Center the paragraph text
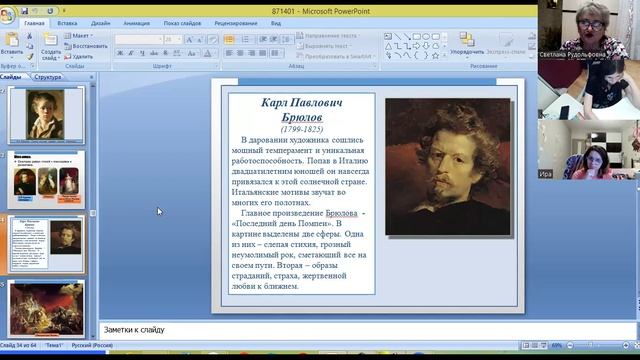 240,53
